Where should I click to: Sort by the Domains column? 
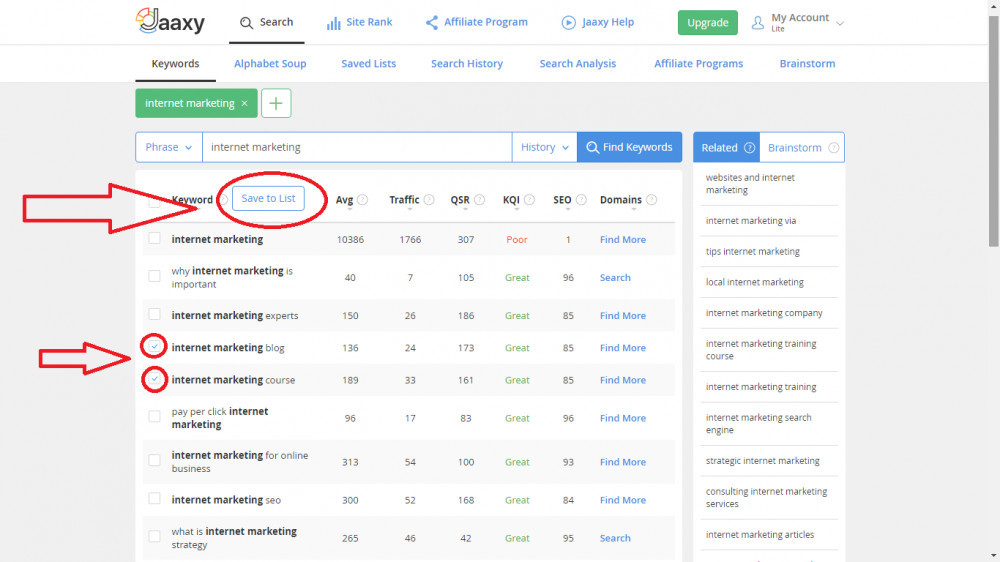(621, 200)
